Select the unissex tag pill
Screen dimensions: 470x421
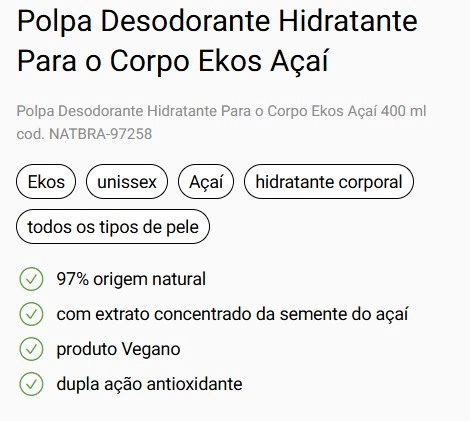[127, 182]
